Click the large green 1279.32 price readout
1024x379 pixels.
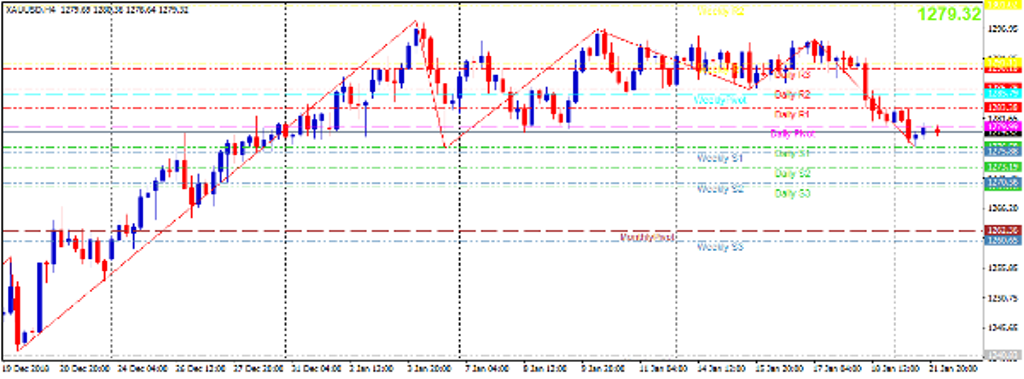949,14
